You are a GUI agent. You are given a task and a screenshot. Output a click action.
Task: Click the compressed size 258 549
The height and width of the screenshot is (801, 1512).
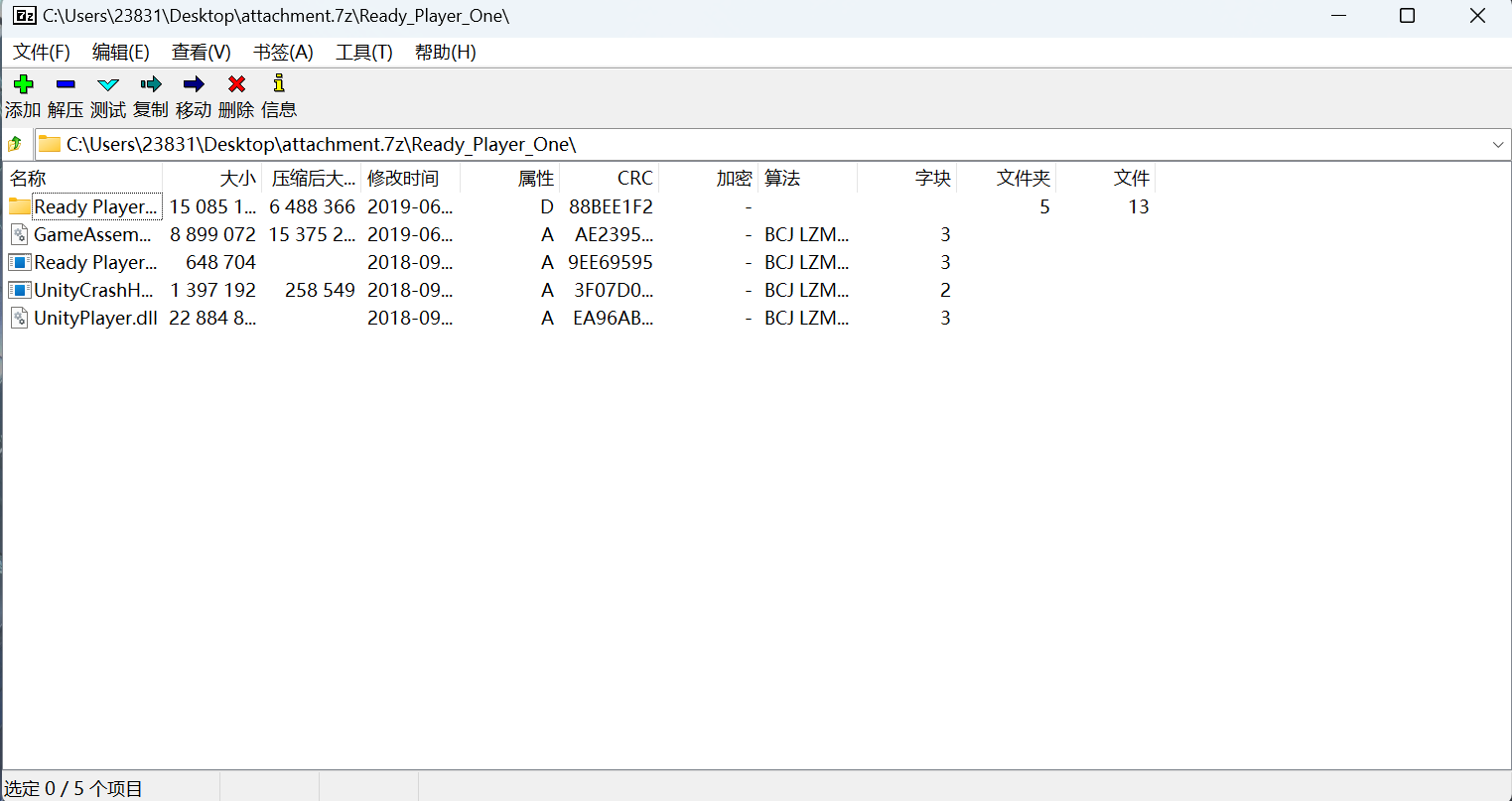point(320,290)
